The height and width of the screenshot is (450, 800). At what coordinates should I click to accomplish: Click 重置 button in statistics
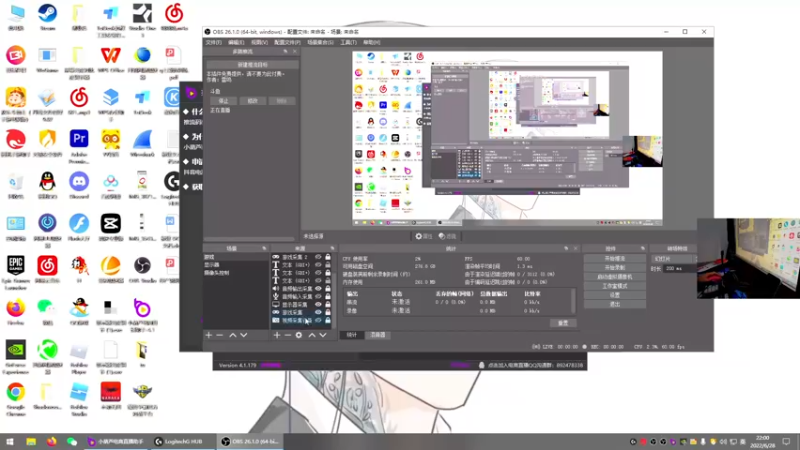click(x=563, y=323)
